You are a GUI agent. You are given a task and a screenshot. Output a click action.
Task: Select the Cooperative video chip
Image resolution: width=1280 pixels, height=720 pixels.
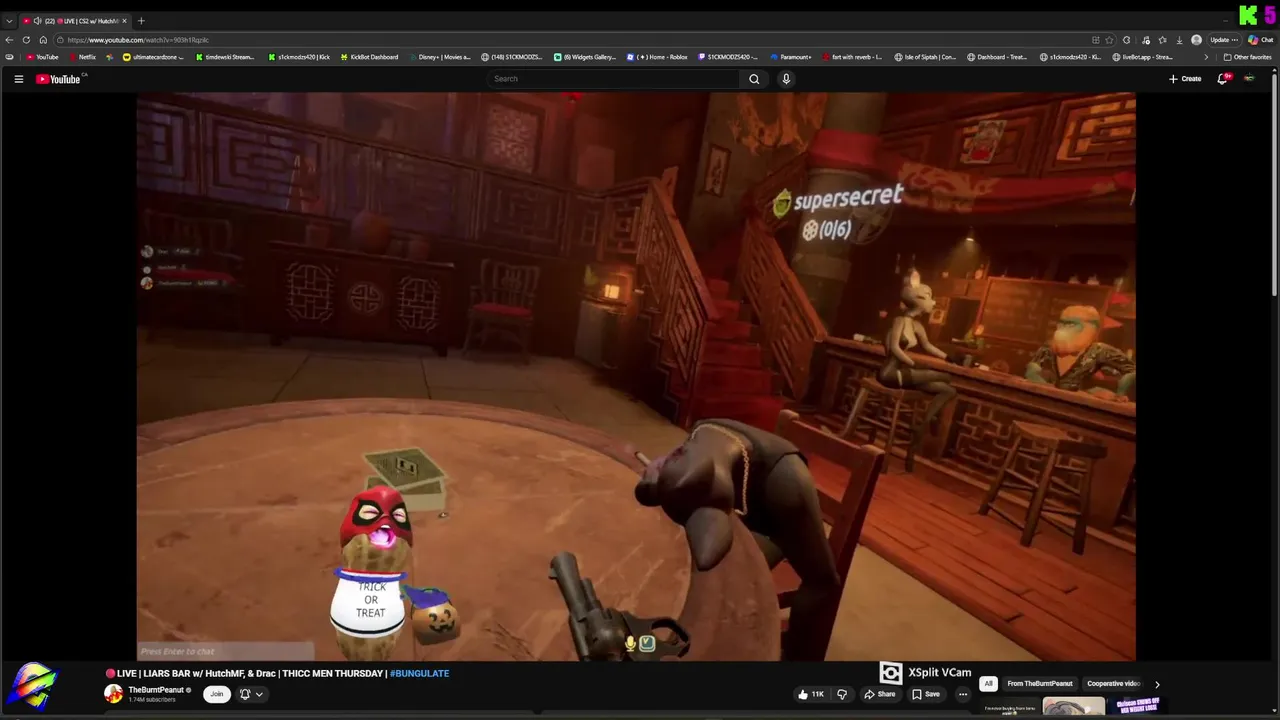(x=1113, y=684)
